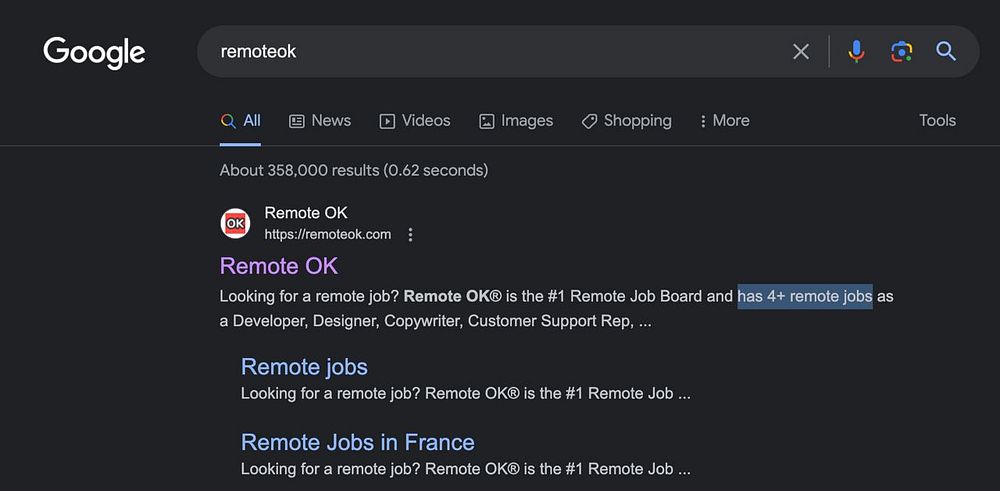The width and height of the screenshot is (1000, 491).
Task: Click the Remote OK favicon
Action: click(x=235, y=223)
